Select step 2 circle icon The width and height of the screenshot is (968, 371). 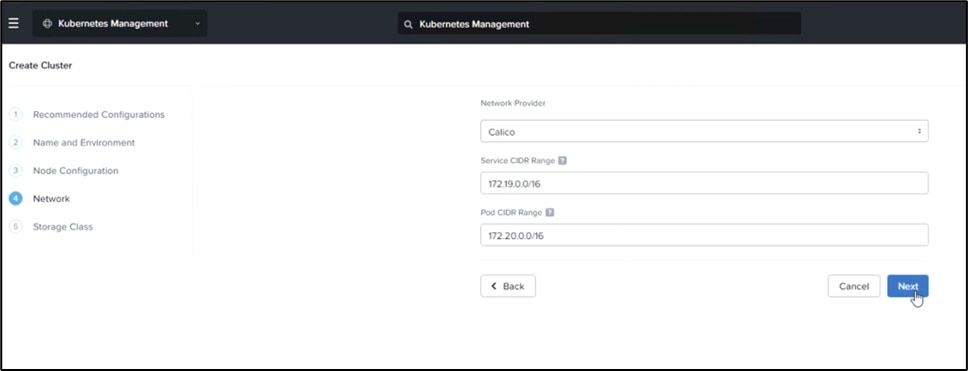pyautogui.click(x=16, y=143)
